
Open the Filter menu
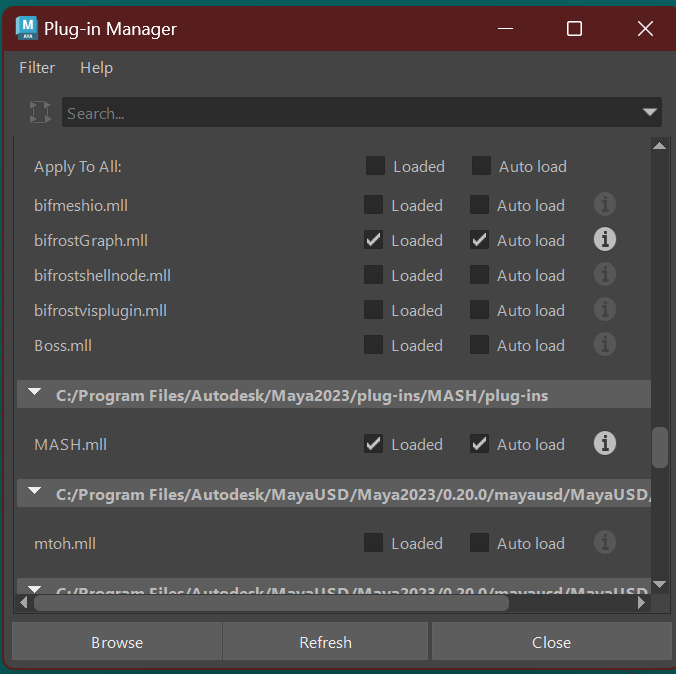(37, 68)
